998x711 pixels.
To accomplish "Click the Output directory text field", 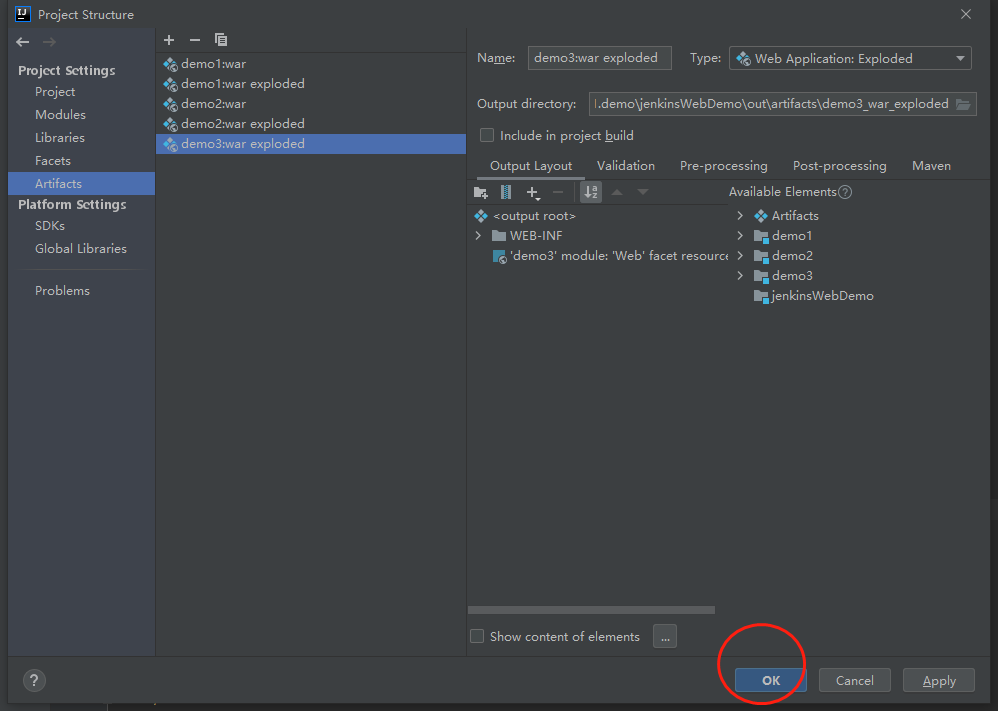I will pos(773,104).
